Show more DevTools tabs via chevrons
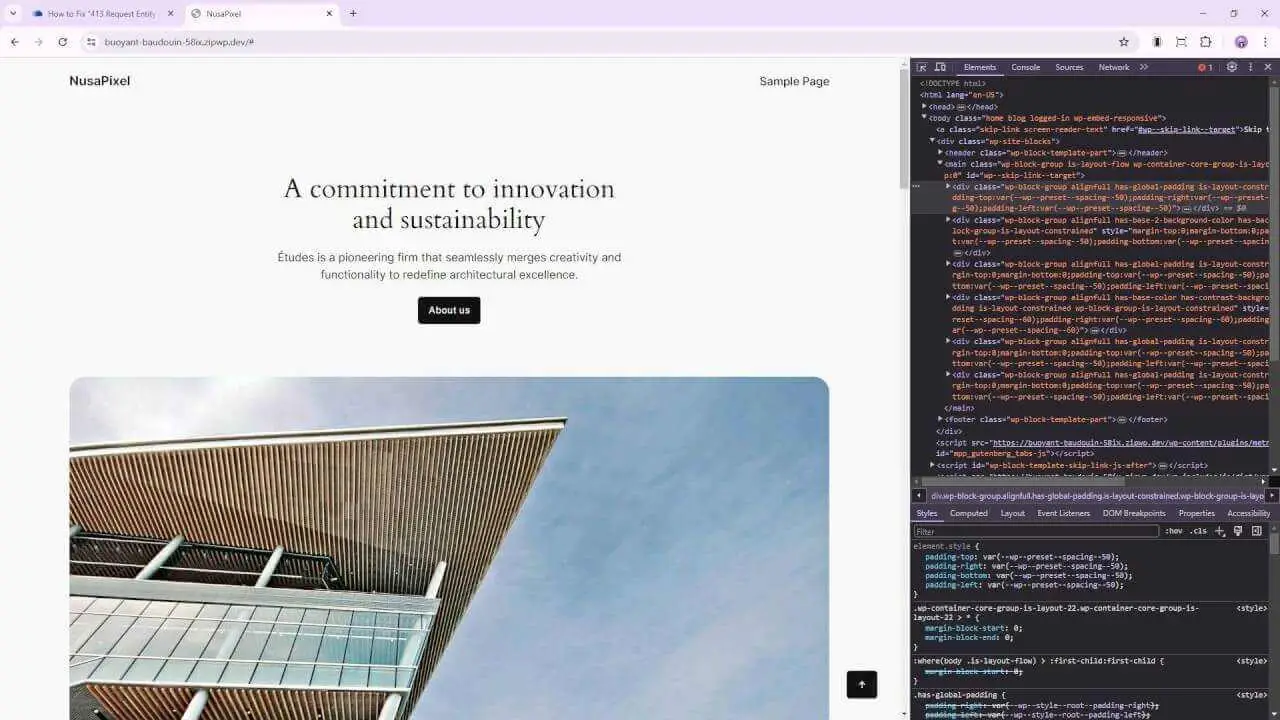Viewport: 1280px width, 720px height. coord(1144,67)
